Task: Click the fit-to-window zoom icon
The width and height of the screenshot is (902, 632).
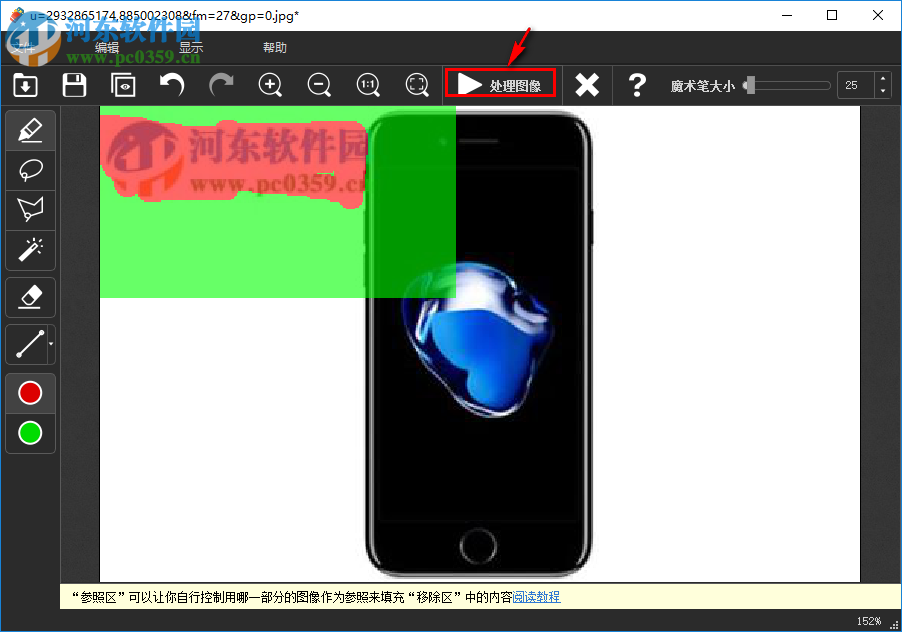Action: [416, 85]
